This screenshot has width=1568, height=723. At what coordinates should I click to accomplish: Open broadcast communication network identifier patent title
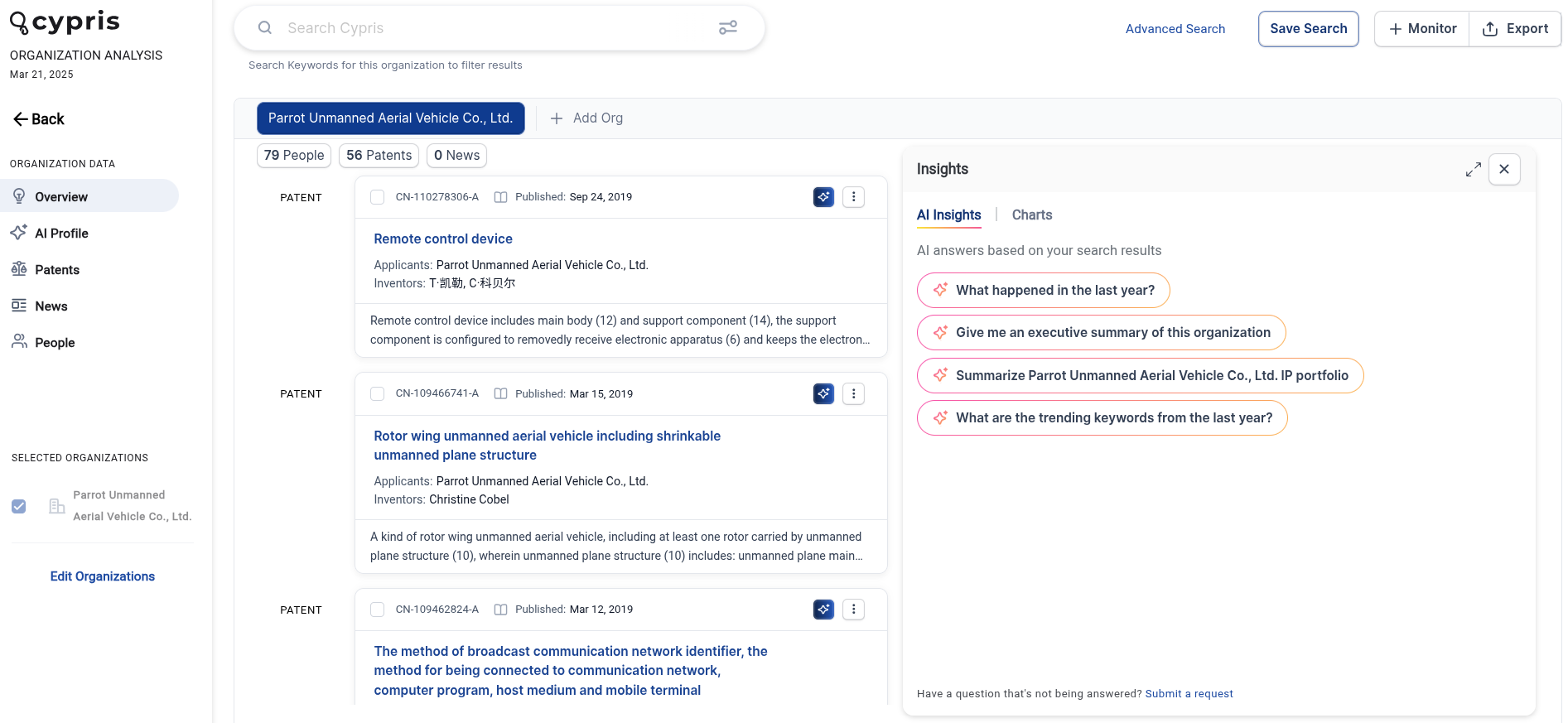pyautogui.click(x=571, y=671)
